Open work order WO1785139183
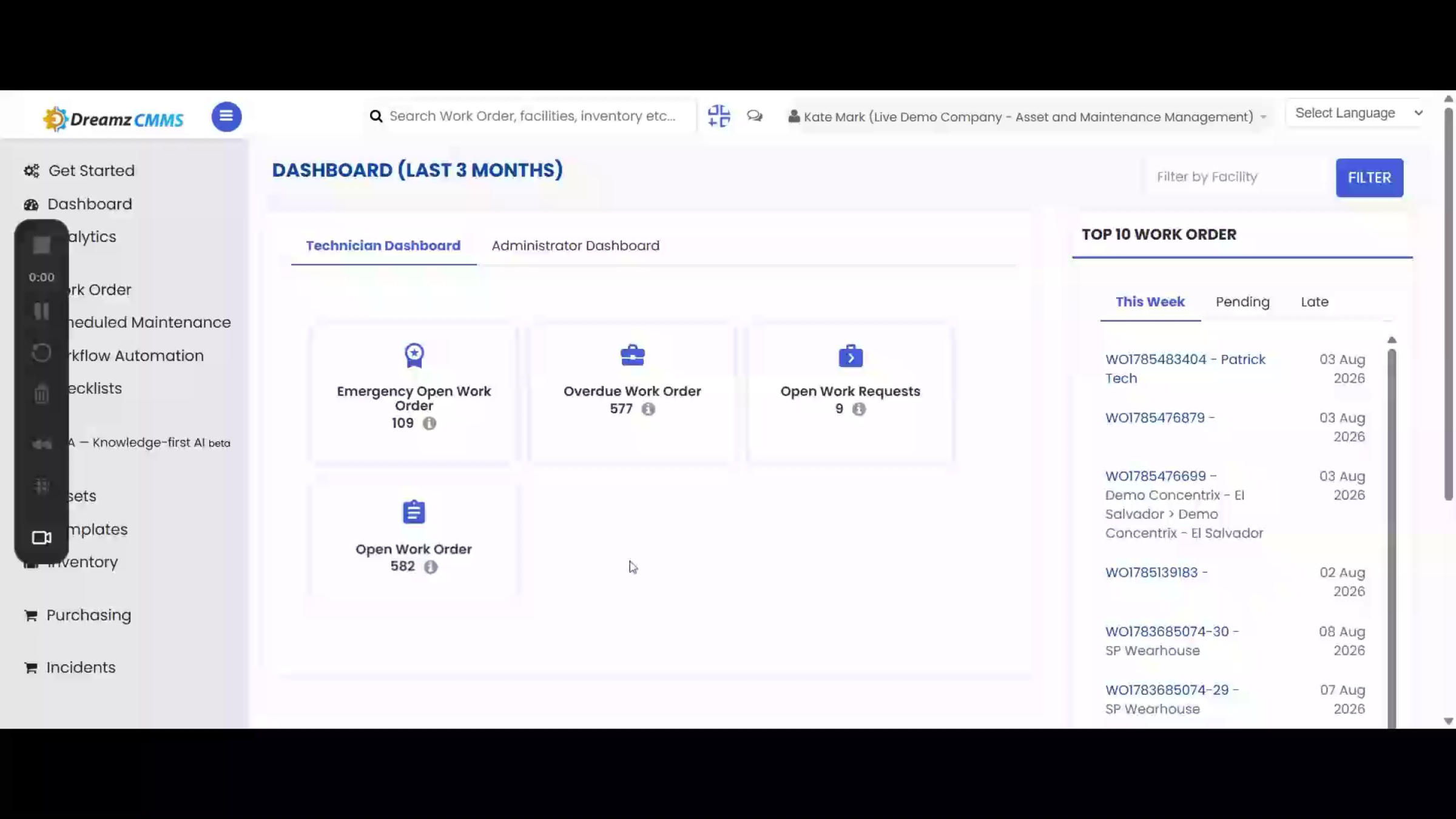The width and height of the screenshot is (1456, 819). point(1156,573)
